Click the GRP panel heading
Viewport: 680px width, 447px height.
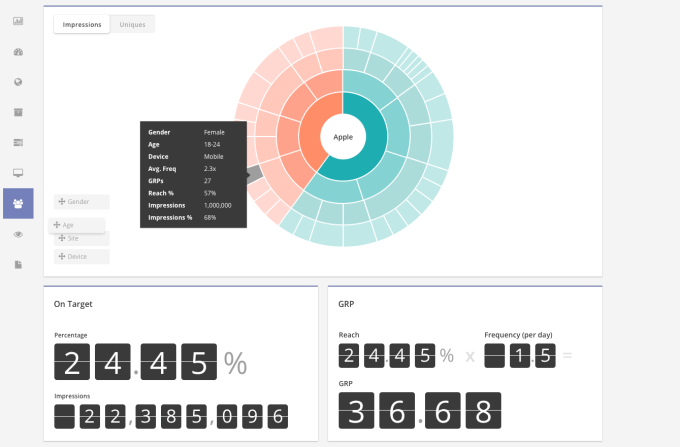pos(346,304)
